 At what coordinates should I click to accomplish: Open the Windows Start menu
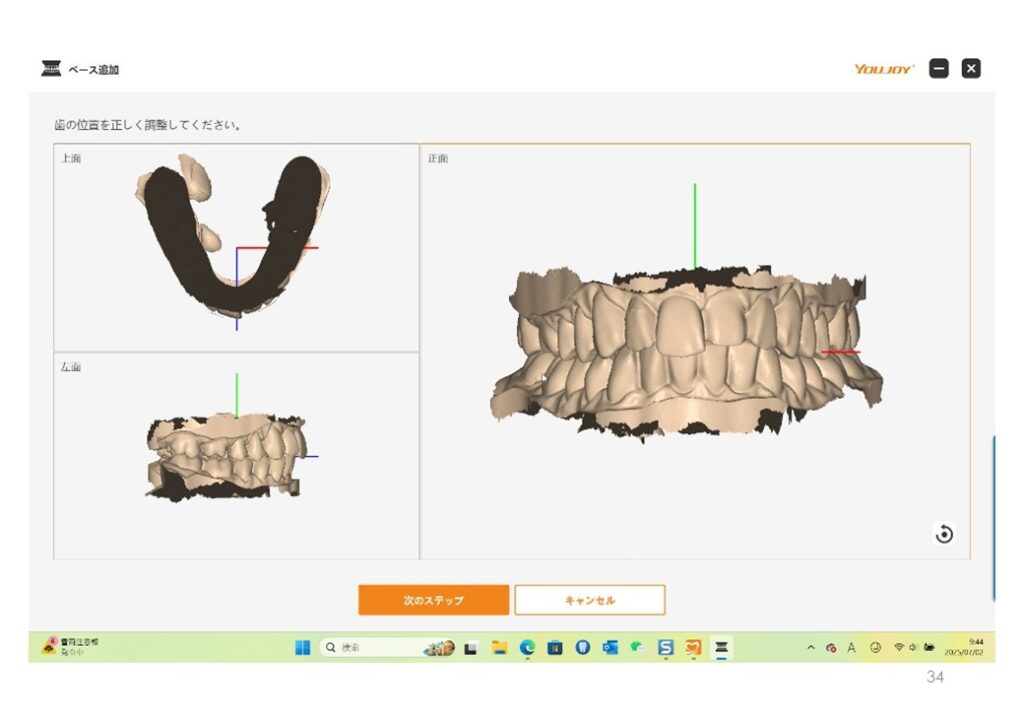click(302, 648)
